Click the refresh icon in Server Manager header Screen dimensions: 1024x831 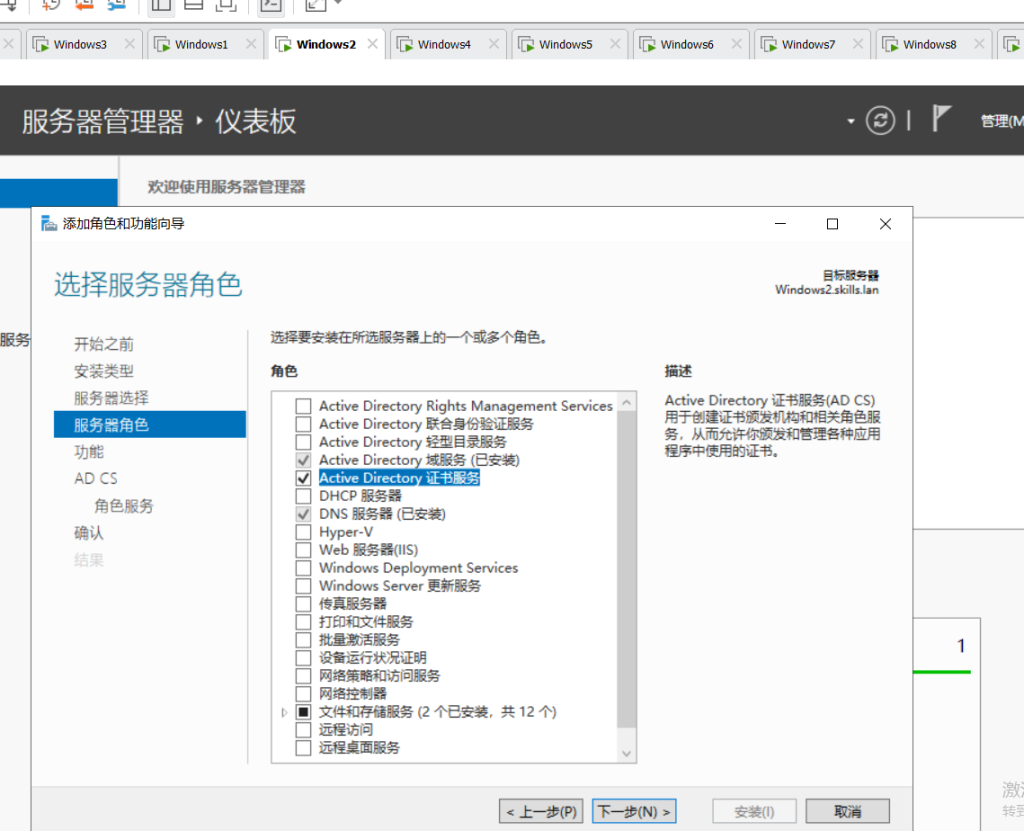[x=880, y=121]
